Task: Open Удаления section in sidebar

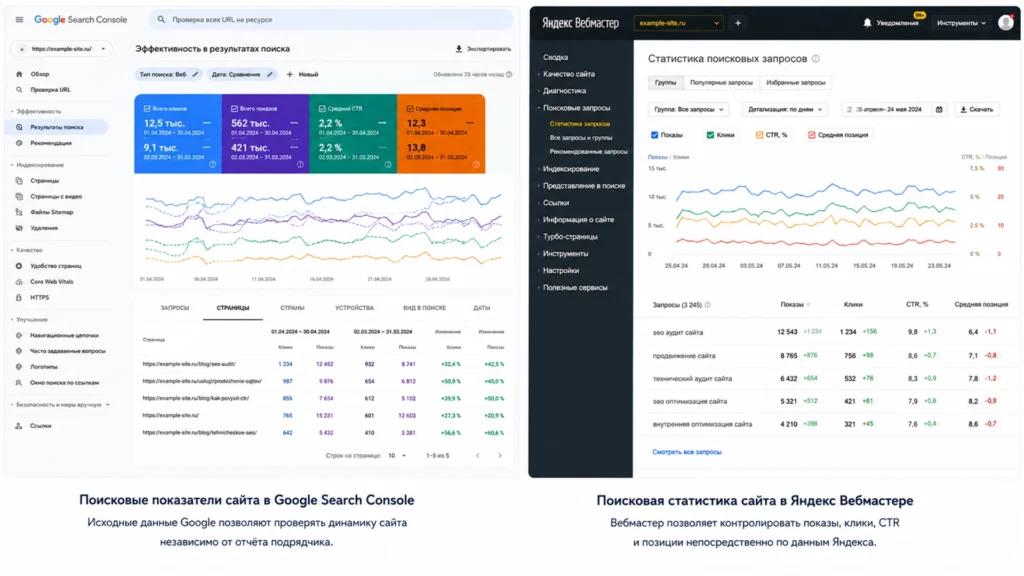Action: pyautogui.click(x=44, y=228)
